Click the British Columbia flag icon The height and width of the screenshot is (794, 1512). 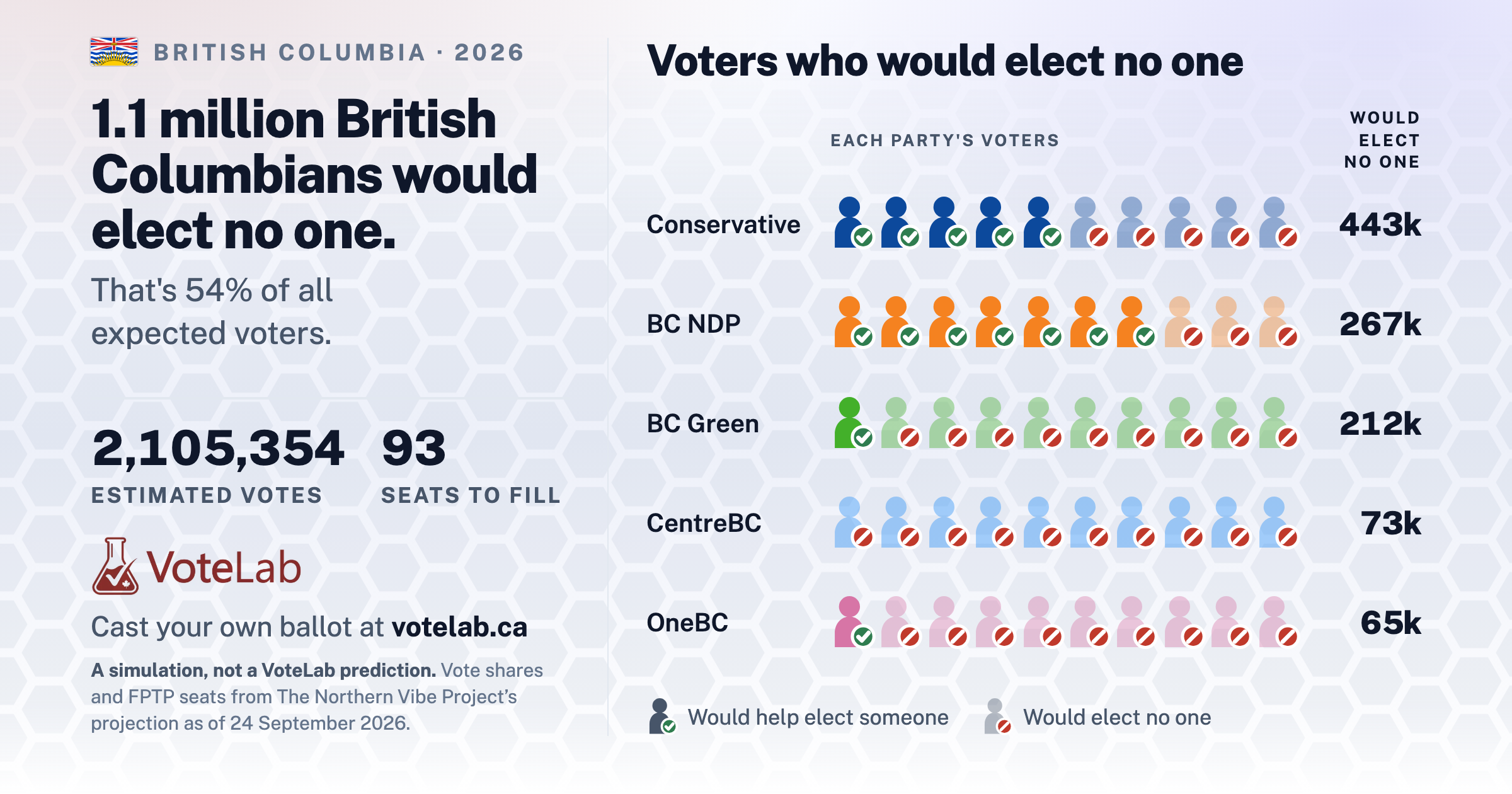click(x=114, y=52)
